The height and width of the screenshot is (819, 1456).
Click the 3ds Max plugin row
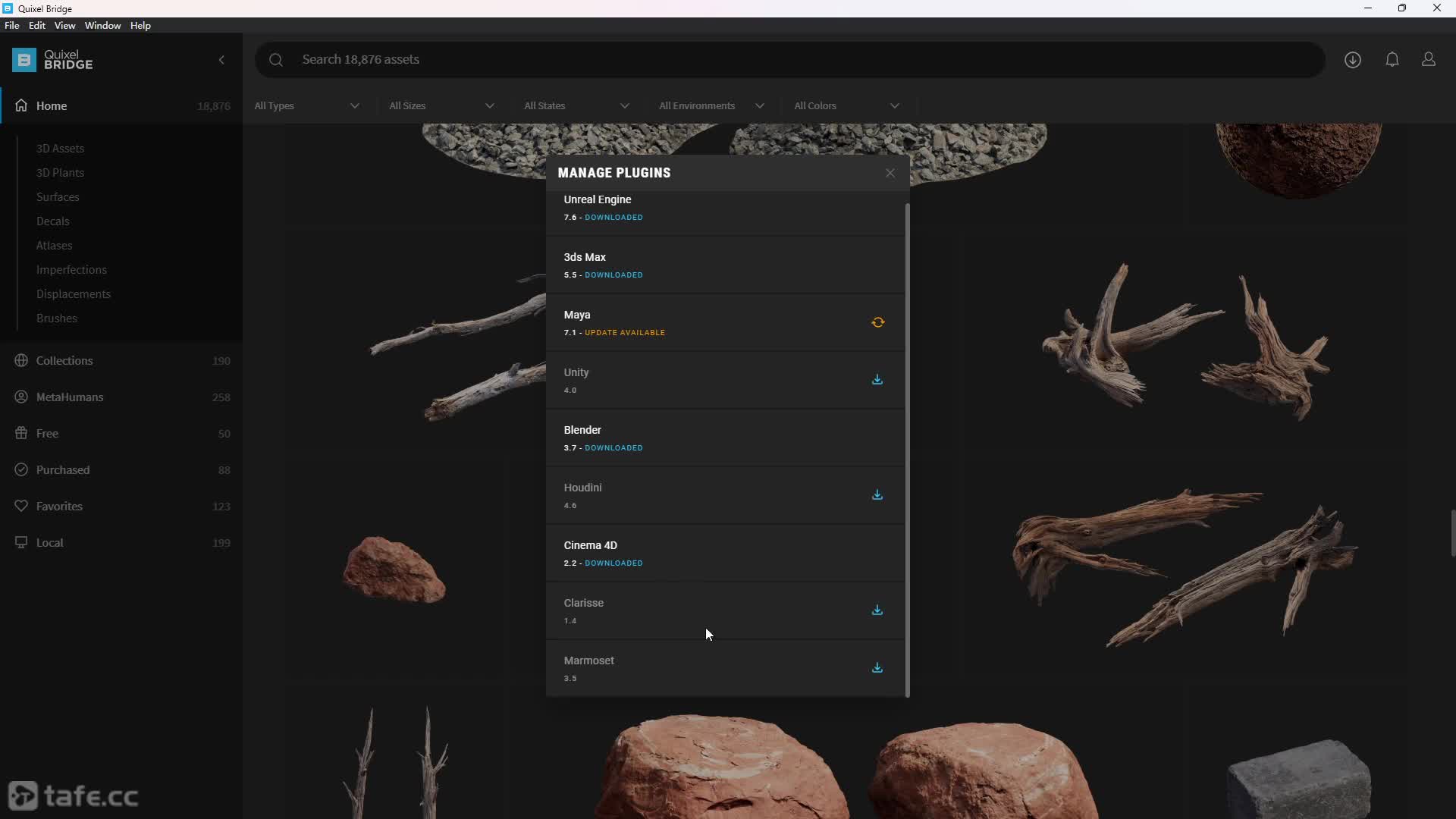coord(726,265)
